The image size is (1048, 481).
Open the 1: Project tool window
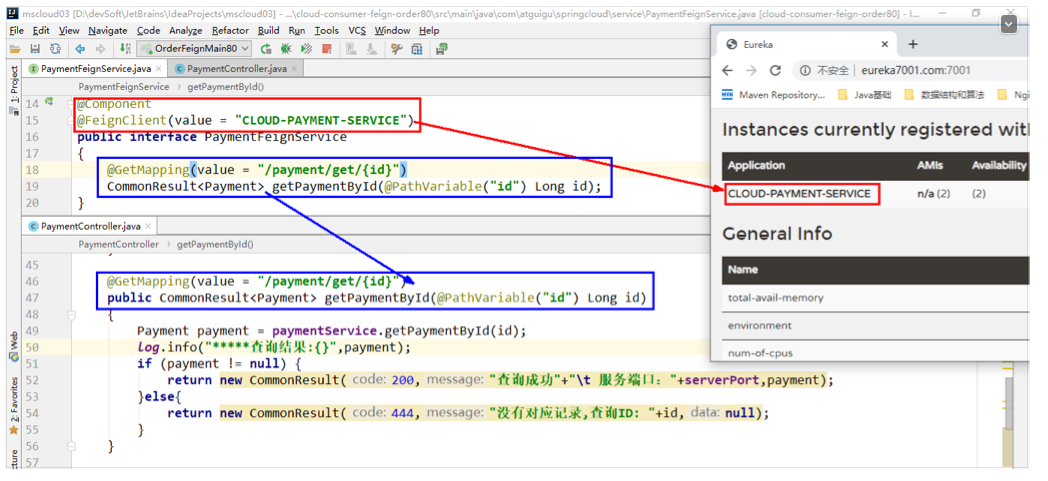click(13, 84)
